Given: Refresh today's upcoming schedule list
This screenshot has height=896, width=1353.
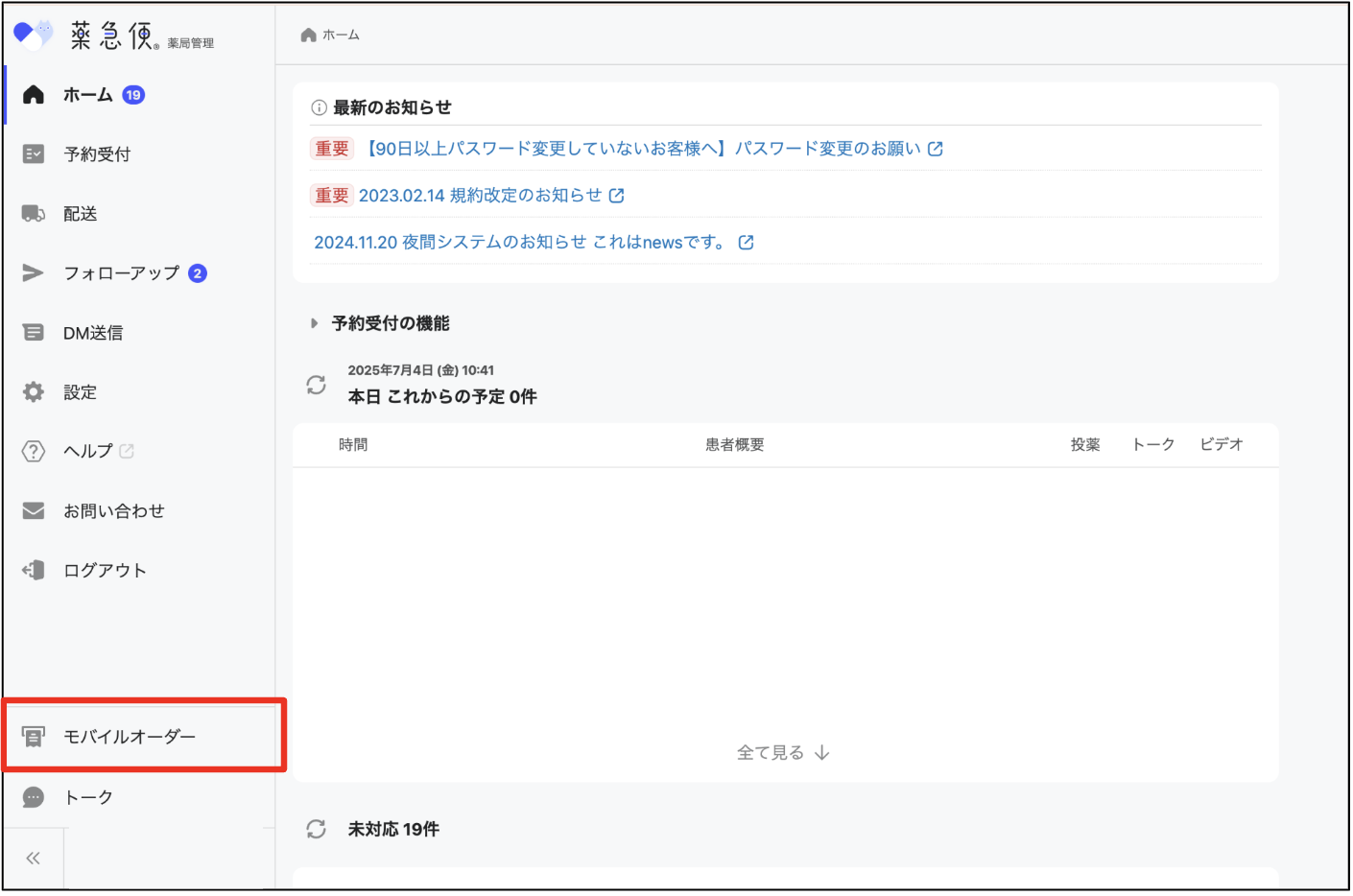Looking at the screenshot, I should tap(316, 386).
